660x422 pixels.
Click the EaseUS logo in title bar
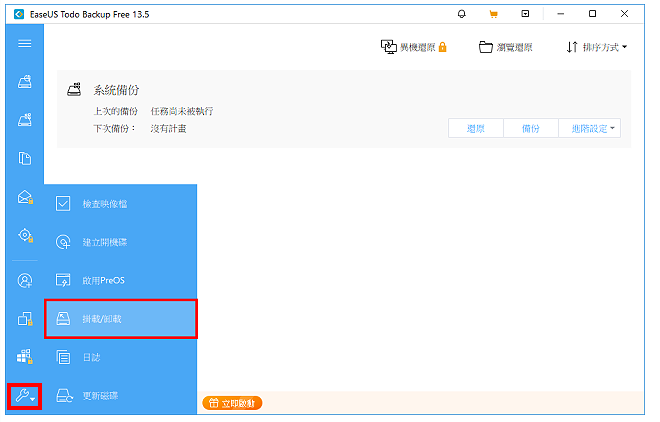click(19, 14)
